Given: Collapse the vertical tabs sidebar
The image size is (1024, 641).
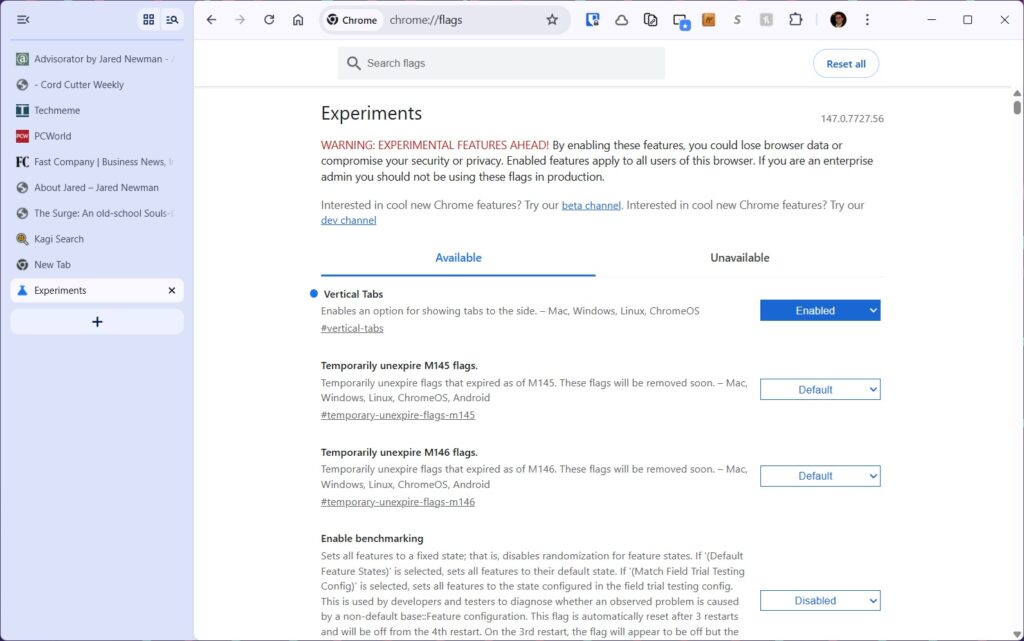Looking at the screenshot, I should coord(23,20).
